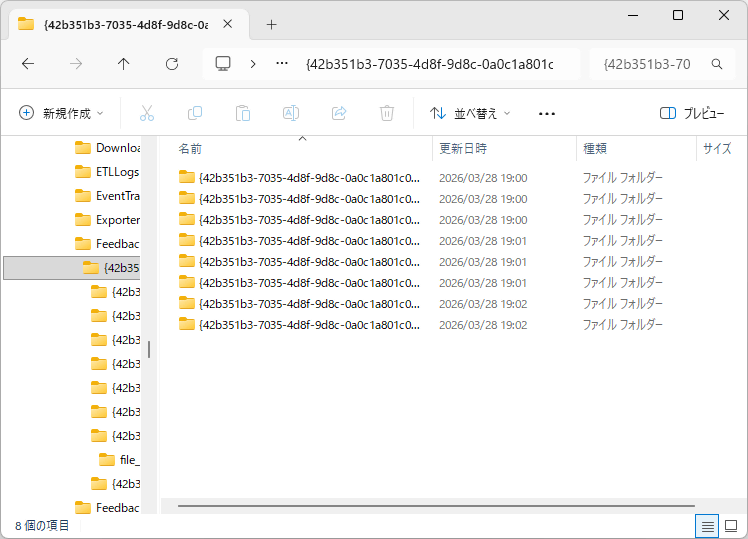
Task: Sort by 更新日時 column header
Action: [463, 148]
